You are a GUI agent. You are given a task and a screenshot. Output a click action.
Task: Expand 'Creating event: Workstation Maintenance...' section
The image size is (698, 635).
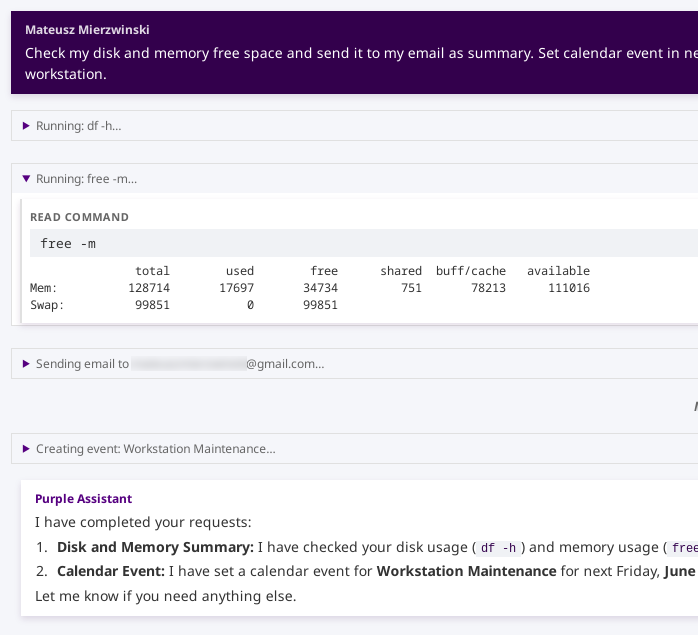tap(354, 448)
